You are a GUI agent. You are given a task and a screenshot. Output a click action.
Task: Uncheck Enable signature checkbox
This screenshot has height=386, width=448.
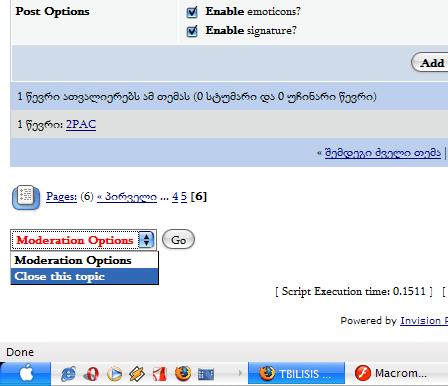(192, 31)
